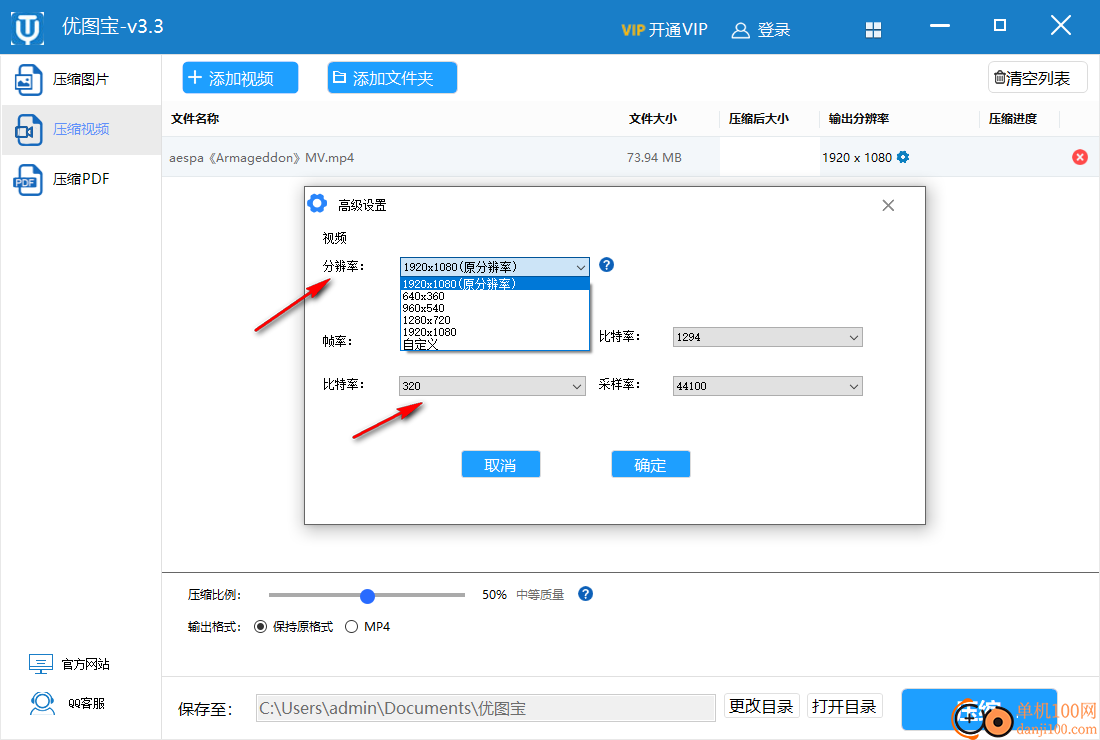1100x740 pixels.
Task: Click the 优图宝 app logo icon
Action: click(x=27, y=28)
